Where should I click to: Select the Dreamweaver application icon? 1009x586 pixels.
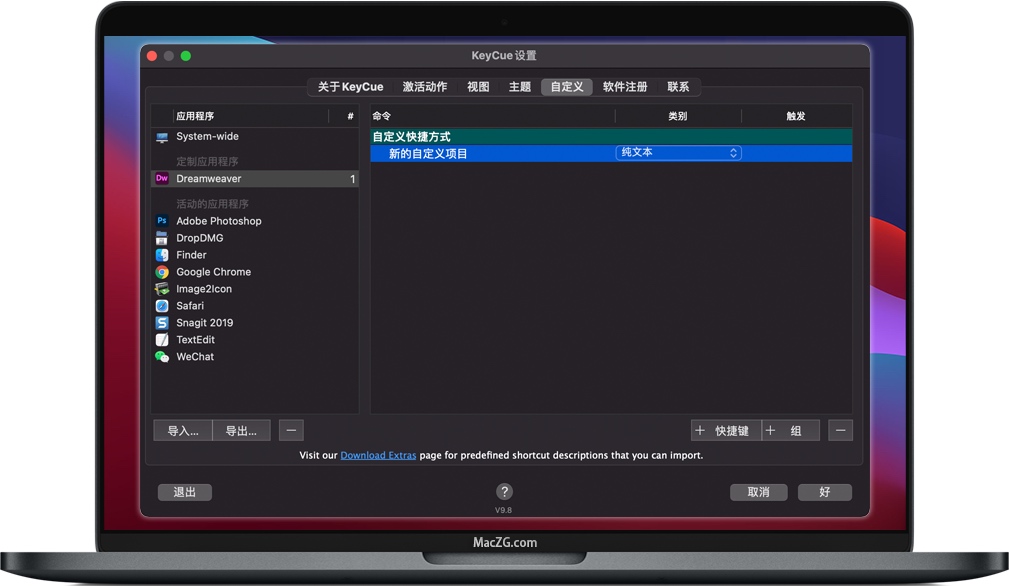162,178
